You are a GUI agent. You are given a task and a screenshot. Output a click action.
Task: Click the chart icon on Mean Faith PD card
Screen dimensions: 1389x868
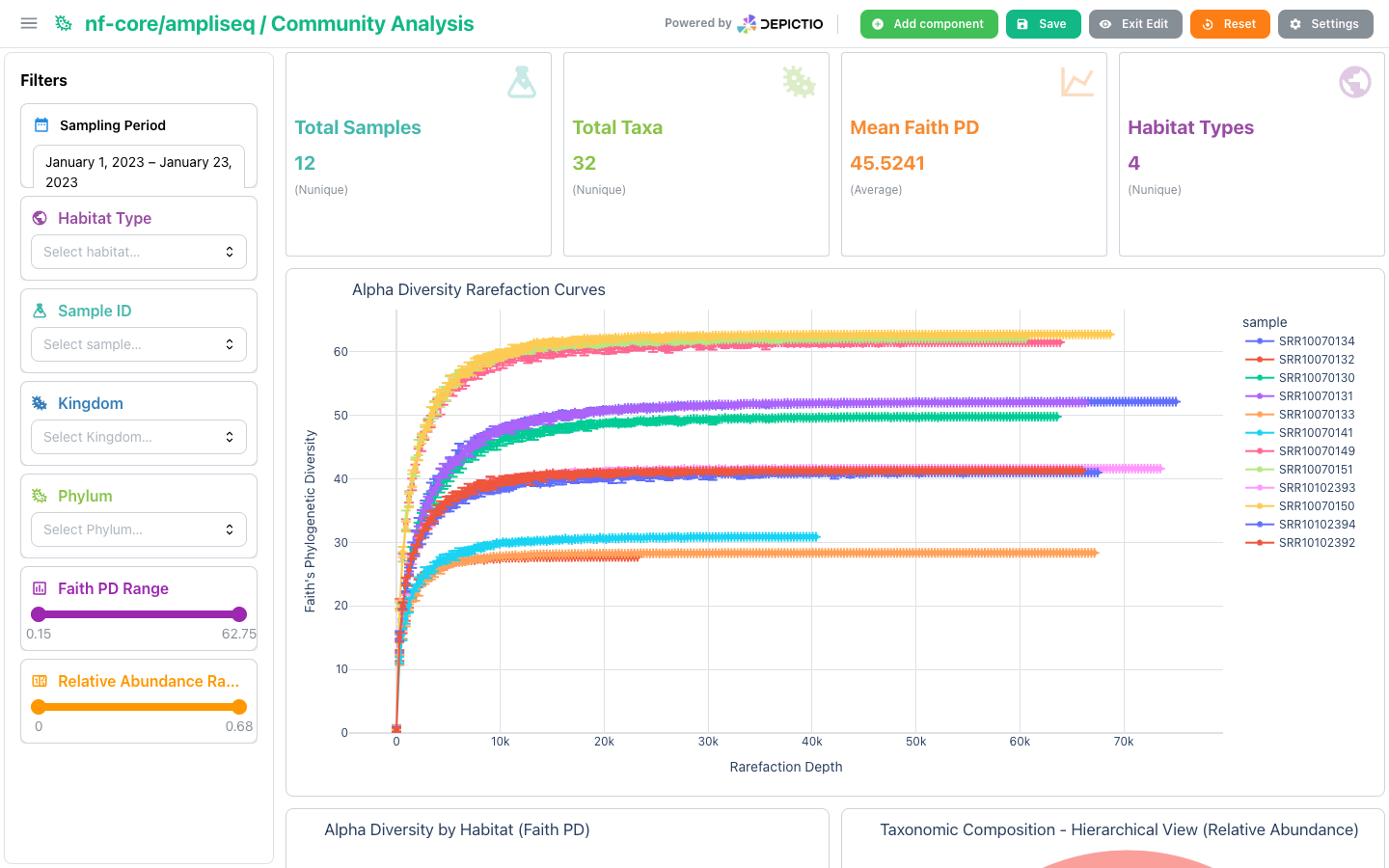point(1077,82)
